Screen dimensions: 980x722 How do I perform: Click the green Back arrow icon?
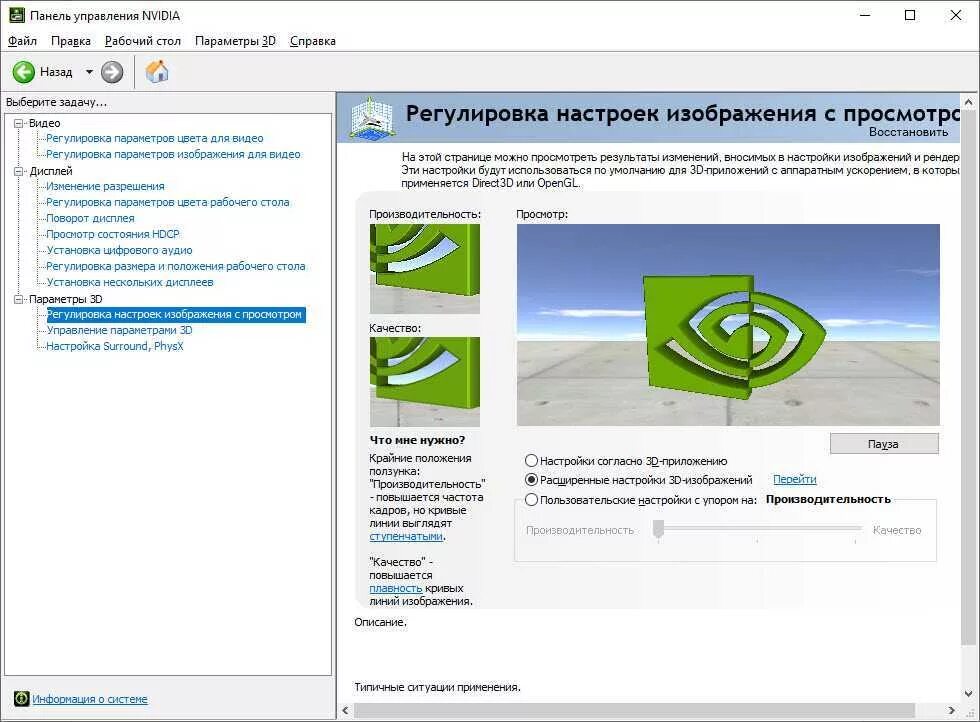click(24, 72)
